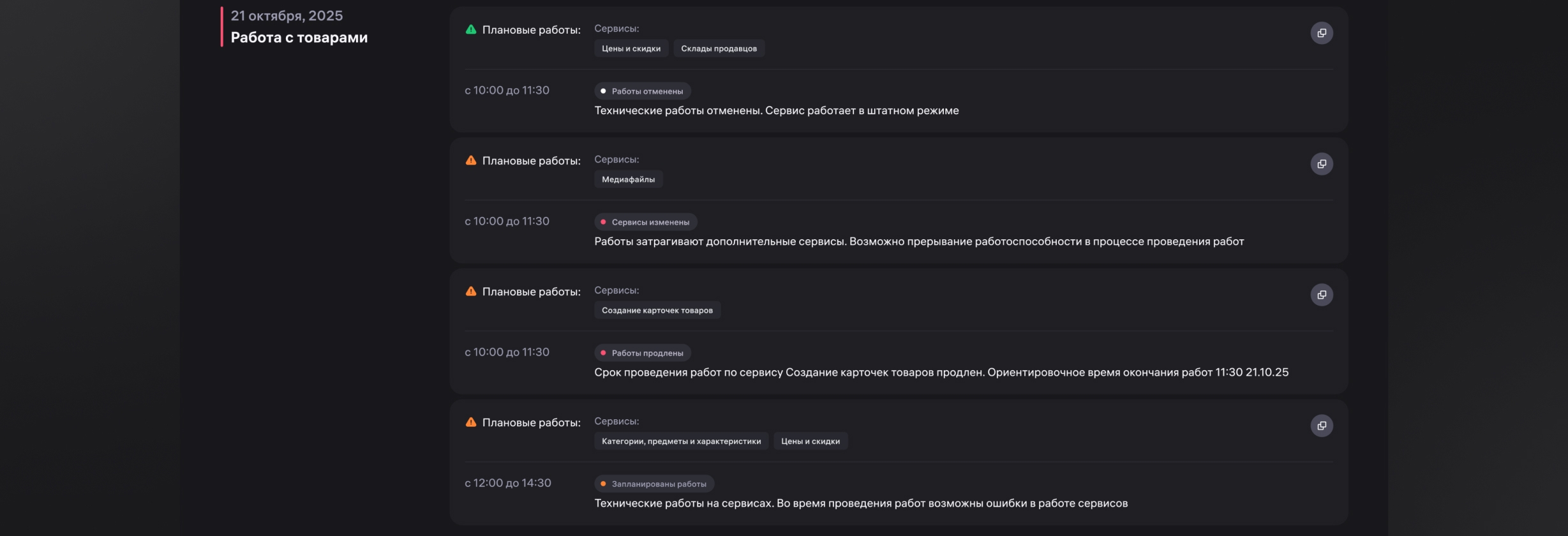The image size is (1568, 536).
Task: Click the orange warning icon on card-creation notice
Action: click(471, 291)
